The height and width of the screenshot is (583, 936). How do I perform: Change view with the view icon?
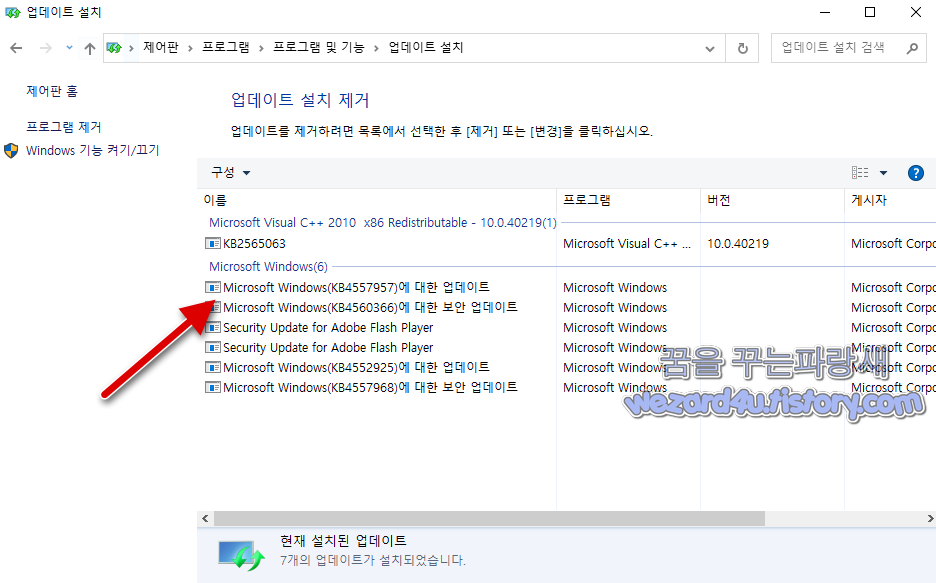860,173
